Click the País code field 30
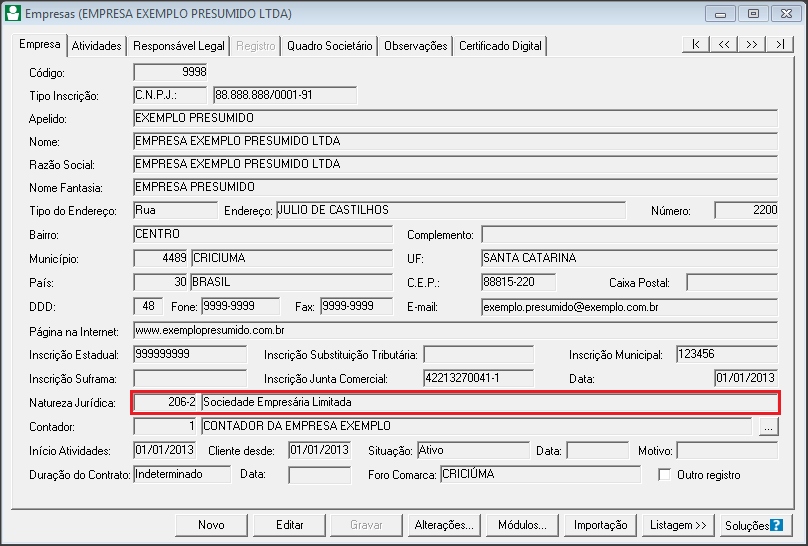 tap(161, 282)
